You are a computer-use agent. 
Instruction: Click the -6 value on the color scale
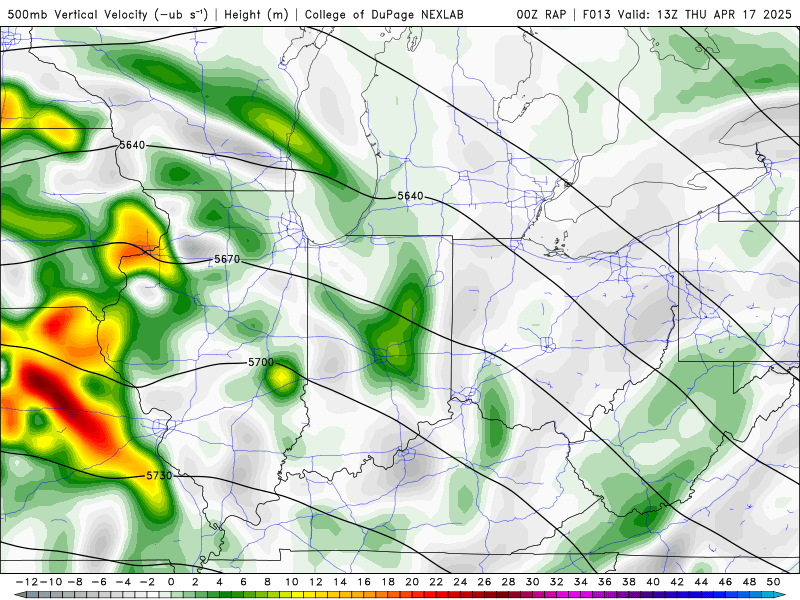coord(99,582)
